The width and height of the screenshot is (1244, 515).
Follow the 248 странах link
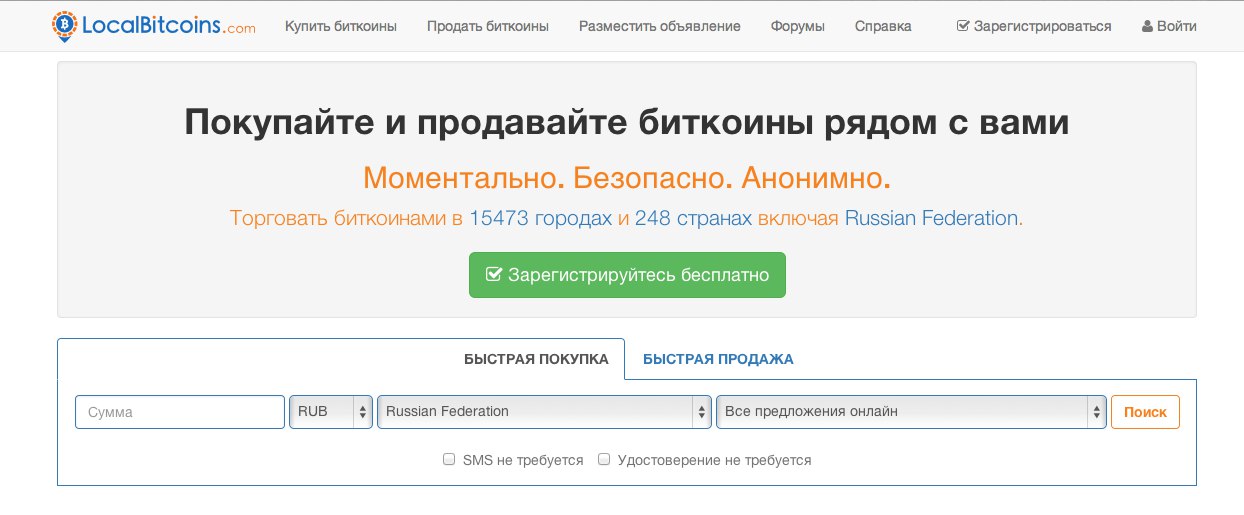tap(692, 218)
